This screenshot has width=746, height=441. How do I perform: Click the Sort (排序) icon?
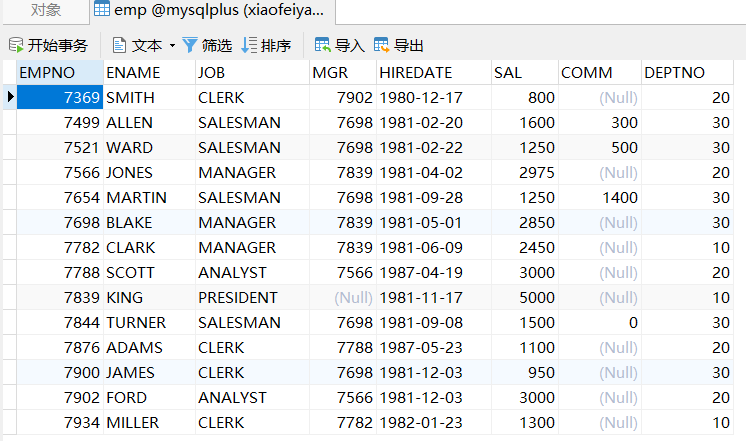tap(249, 46)
